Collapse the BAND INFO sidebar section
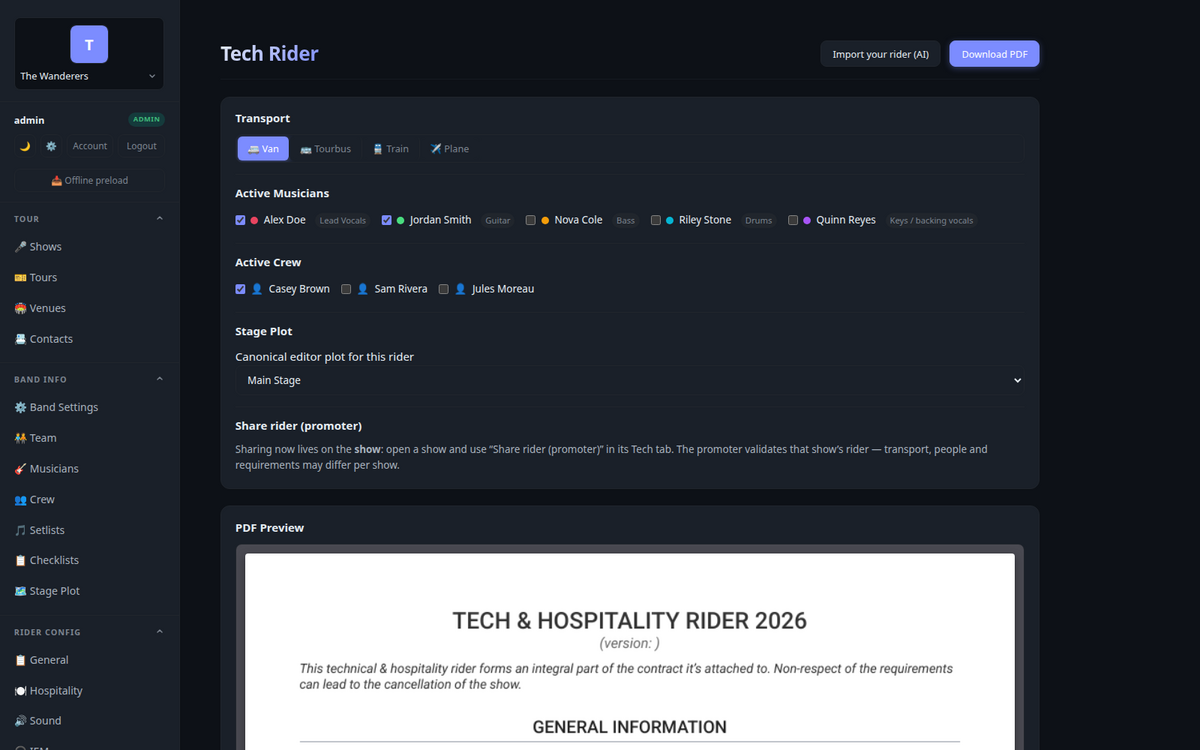The height and width of the screenshot is (750, 1200). (x=160, y=379)
